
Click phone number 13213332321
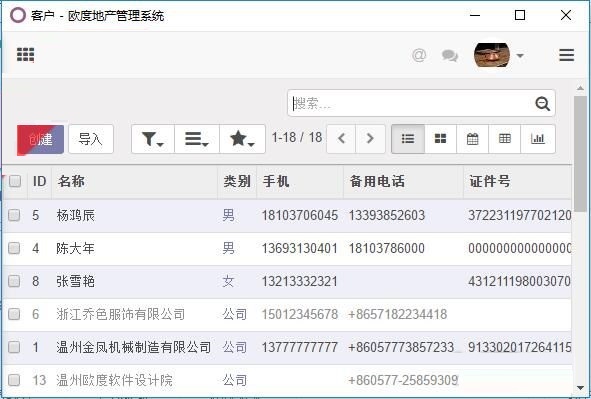[x=300, y=281]
